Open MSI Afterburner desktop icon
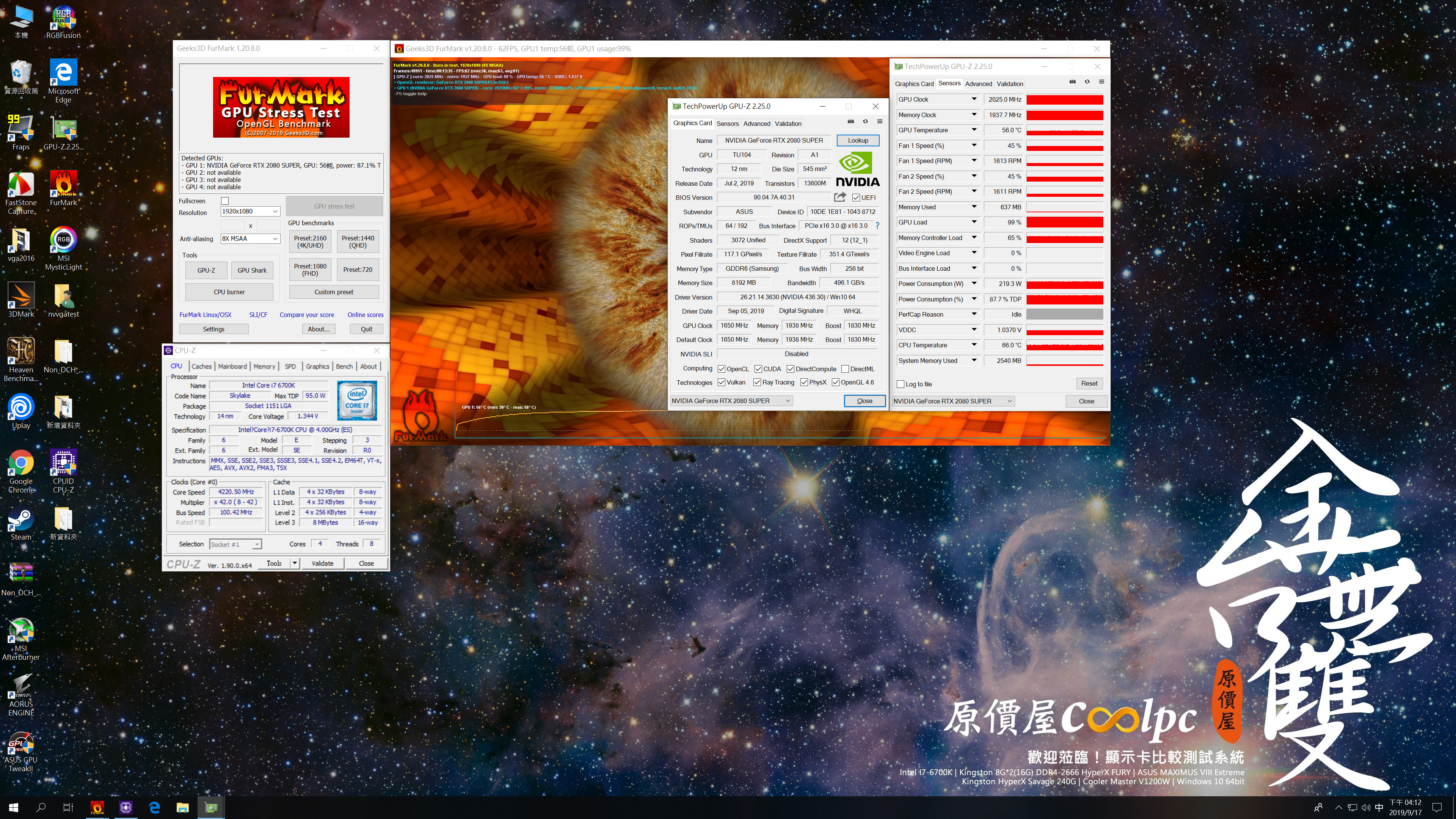 [21, 639]
